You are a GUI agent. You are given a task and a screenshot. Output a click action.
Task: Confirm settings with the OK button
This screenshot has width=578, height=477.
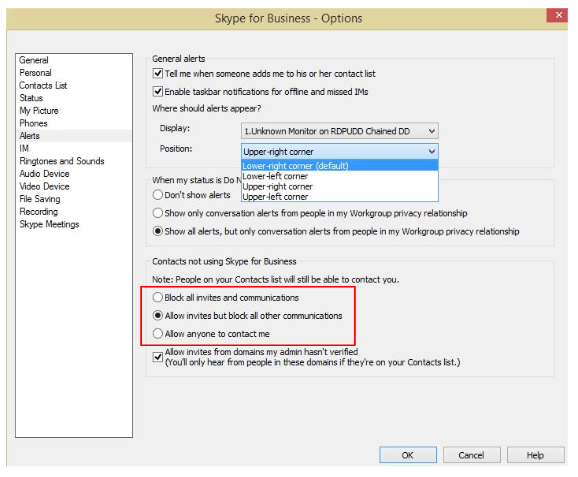tap(408, 455)
